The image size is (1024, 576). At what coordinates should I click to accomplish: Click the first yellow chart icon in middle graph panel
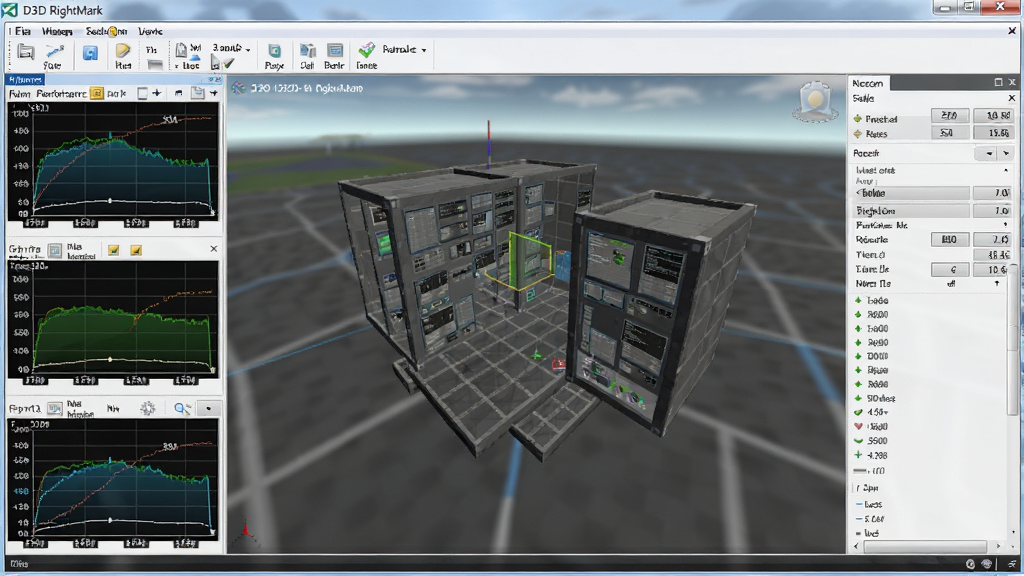[x=114, y=250]
